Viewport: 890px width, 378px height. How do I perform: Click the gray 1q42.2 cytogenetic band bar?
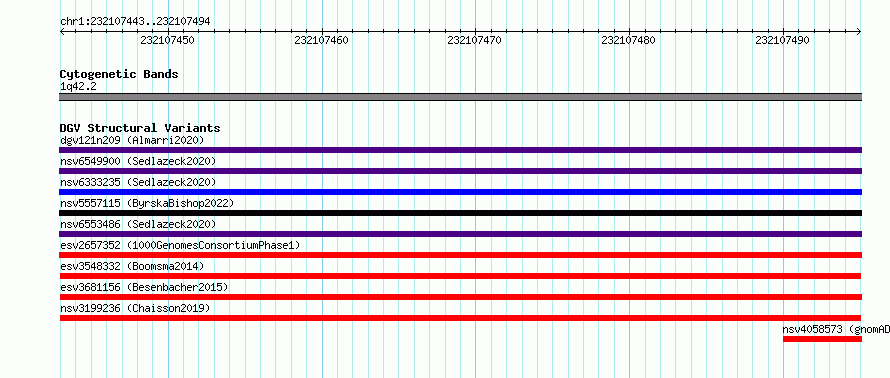point(460,97)
